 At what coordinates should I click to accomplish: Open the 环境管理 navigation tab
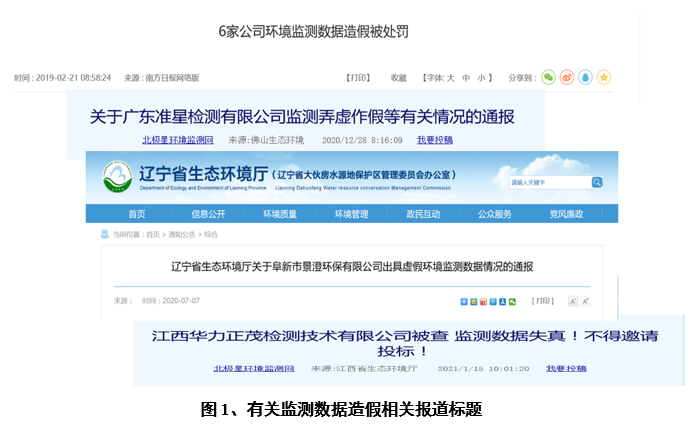[352, 214]
